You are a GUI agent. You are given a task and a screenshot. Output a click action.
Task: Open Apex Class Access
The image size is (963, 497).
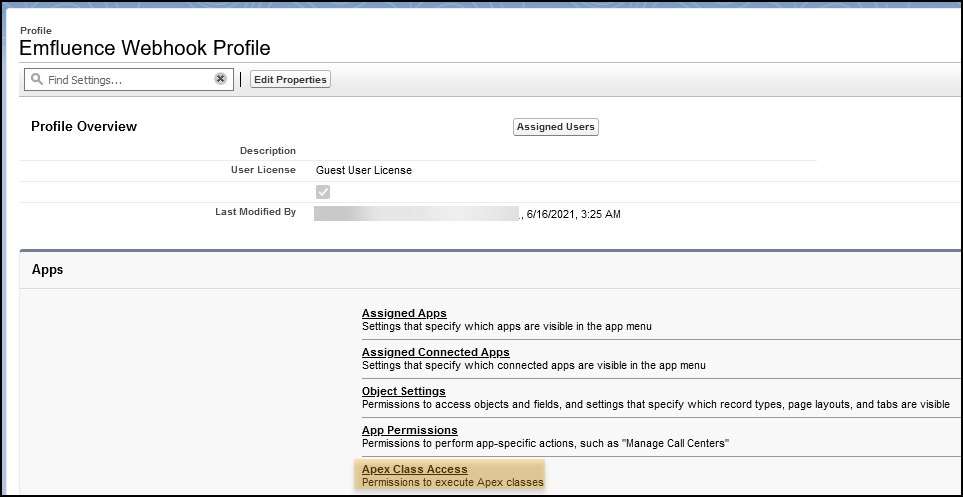(415, 469)
